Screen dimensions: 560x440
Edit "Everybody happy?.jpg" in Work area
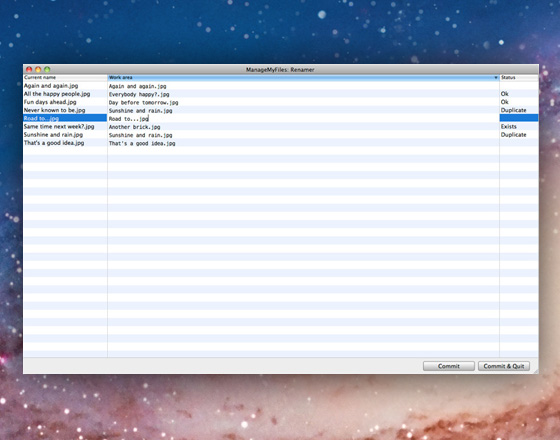[x=139, y=94]
